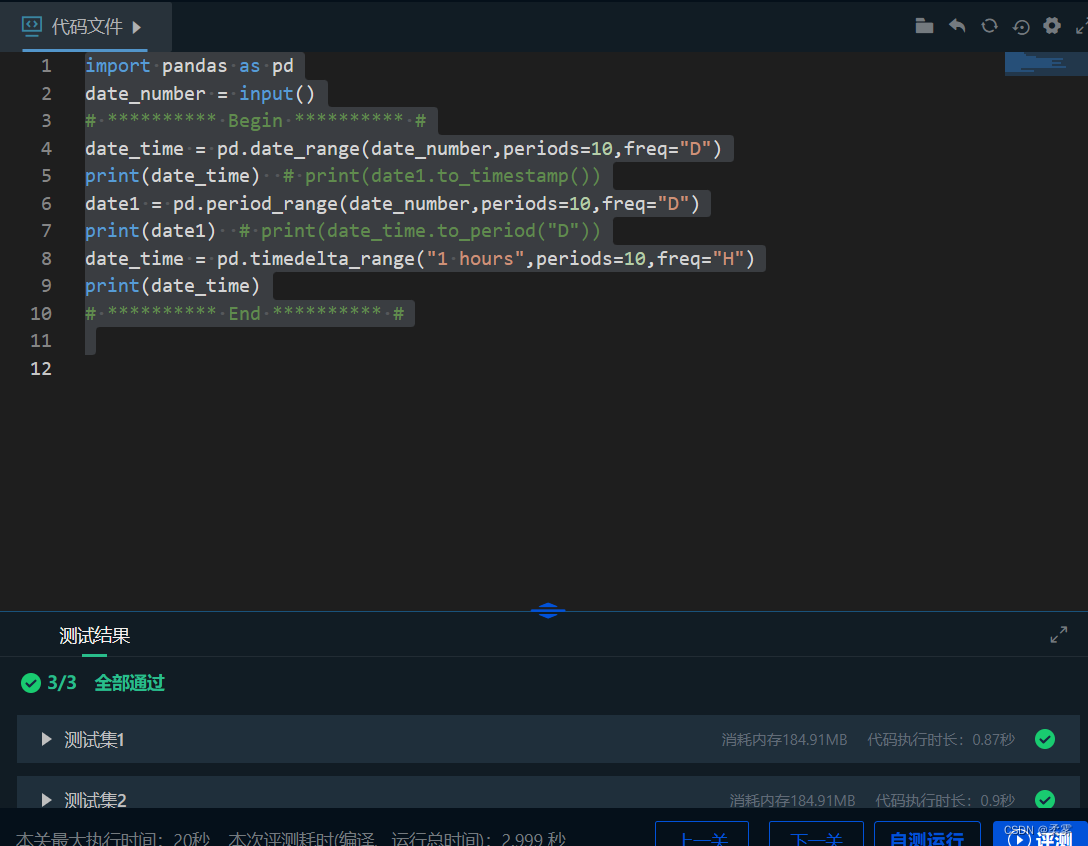Click the refresh code icon
This screenshot has width=1088, height=846.
[989, 26]
